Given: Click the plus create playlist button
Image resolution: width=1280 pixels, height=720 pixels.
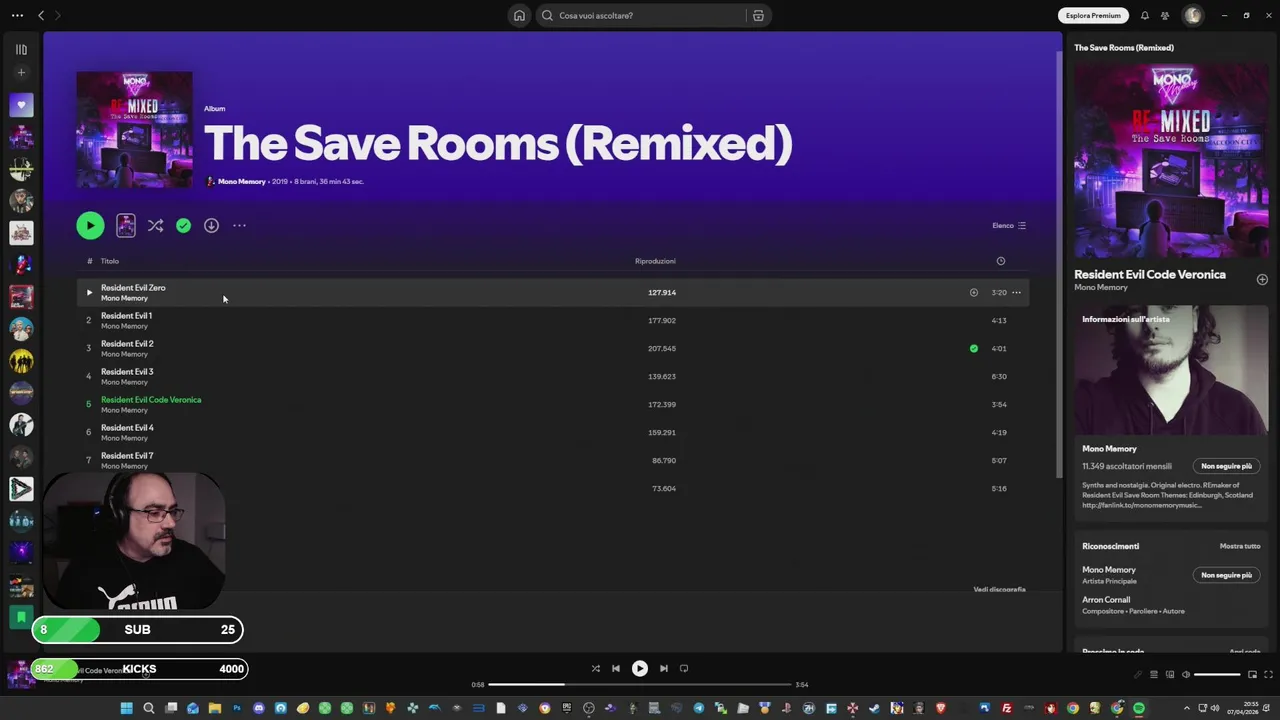Looking at the screenshot, I should point(21,72).
